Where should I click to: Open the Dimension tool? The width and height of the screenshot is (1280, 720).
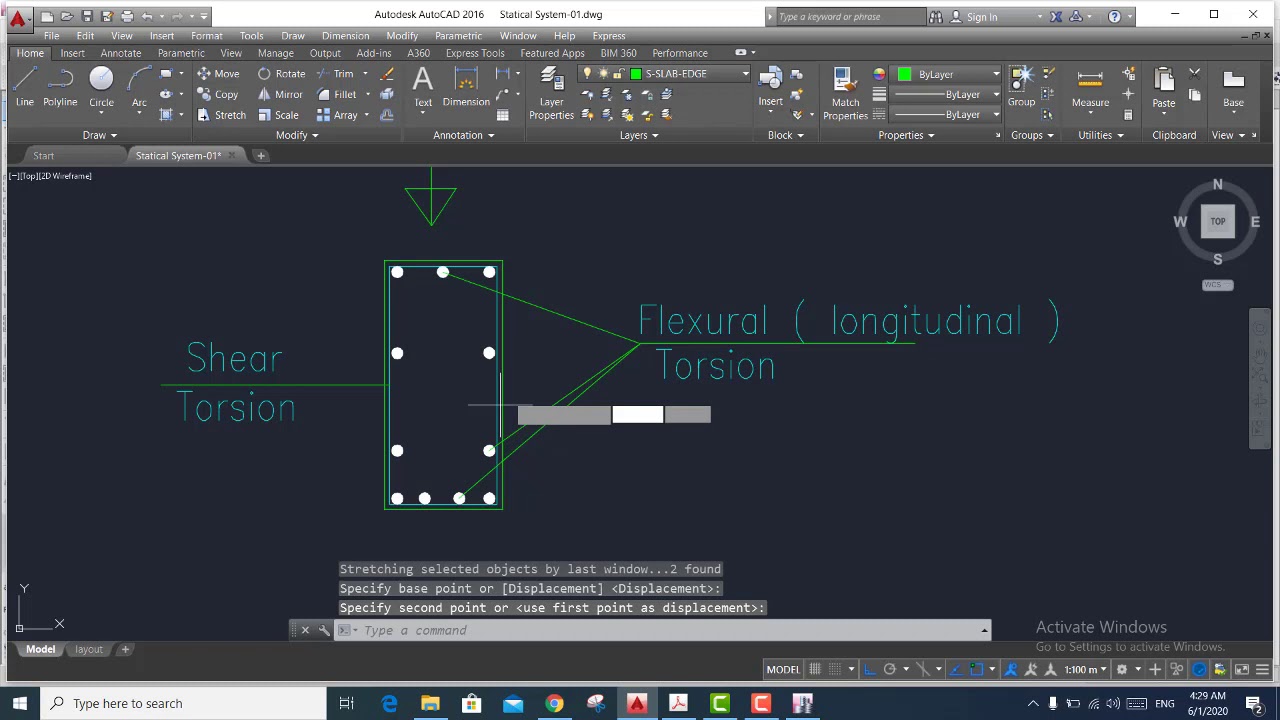(x=466, y=87)
